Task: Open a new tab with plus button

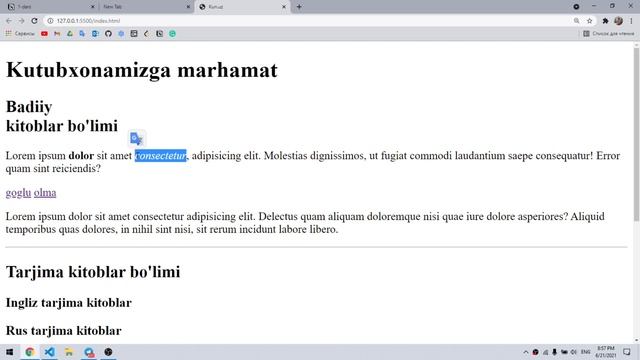Action: click(299, 7)
